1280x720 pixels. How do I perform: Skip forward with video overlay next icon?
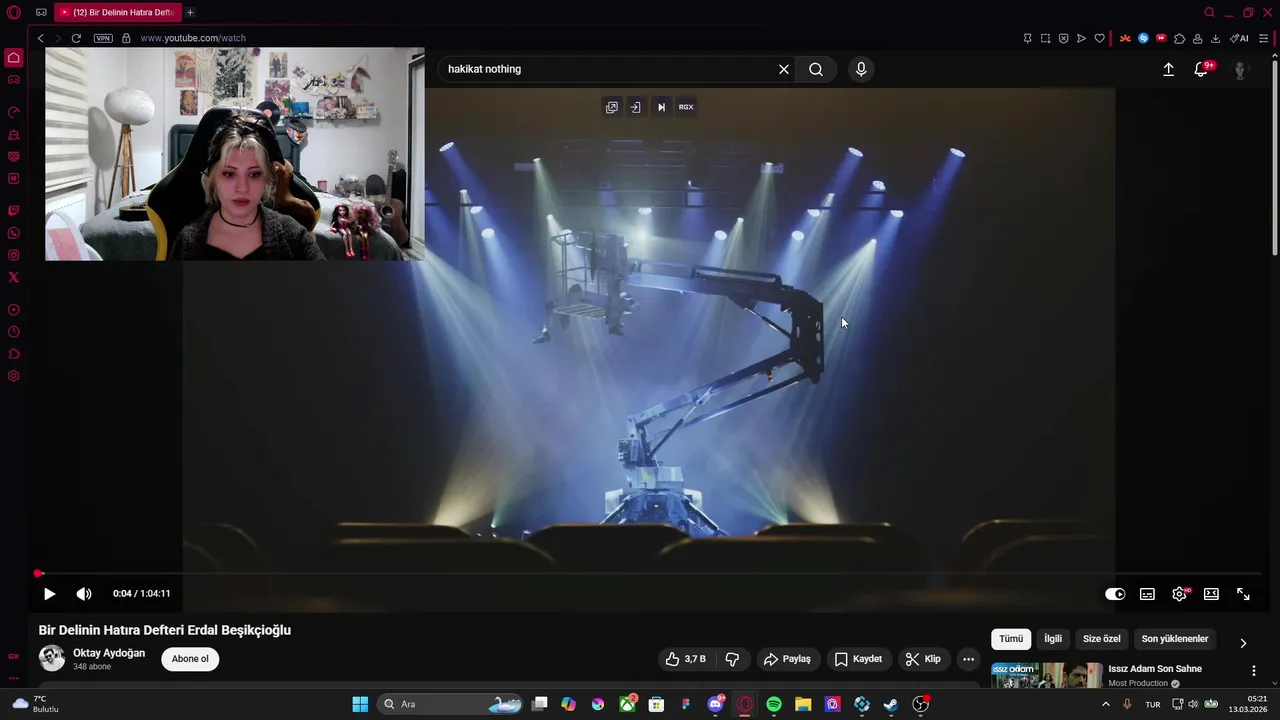coord(661,107)
